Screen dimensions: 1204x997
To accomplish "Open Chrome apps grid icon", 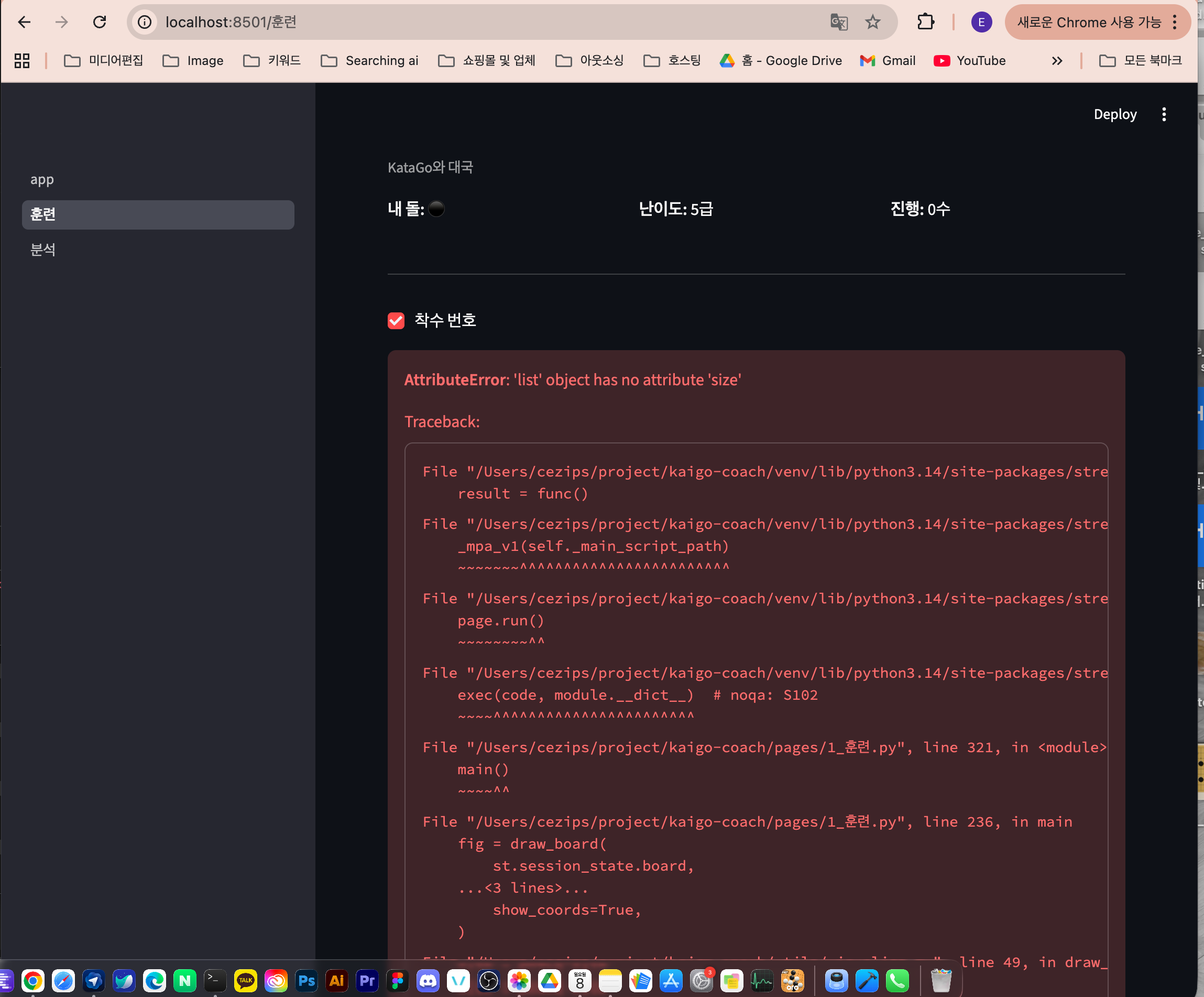I will tap(22, 61).
